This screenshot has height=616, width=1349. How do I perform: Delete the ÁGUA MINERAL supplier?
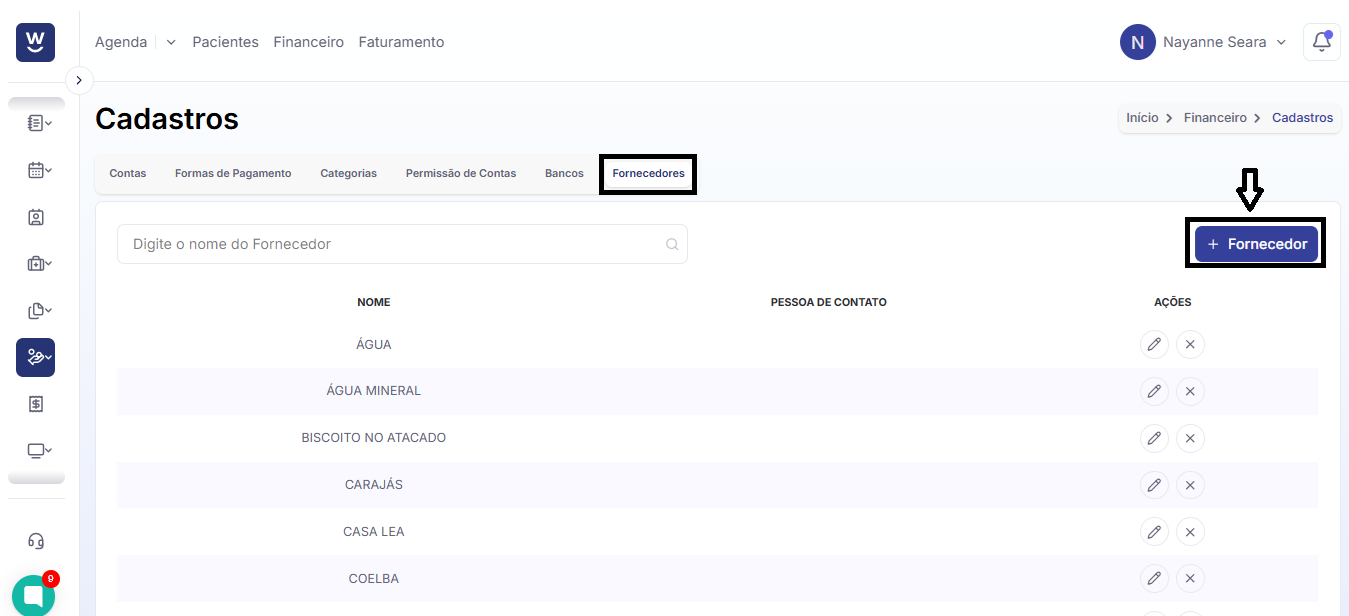[x=1190, y=391]
